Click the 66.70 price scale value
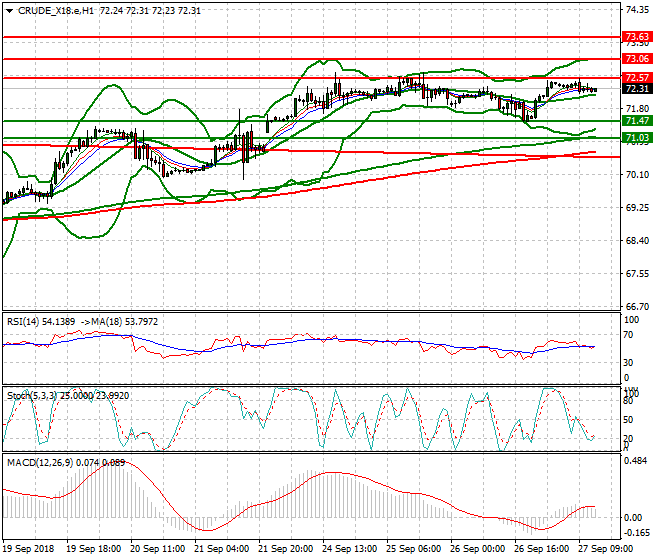Screen dimensions: 660x560 point(637,307)
